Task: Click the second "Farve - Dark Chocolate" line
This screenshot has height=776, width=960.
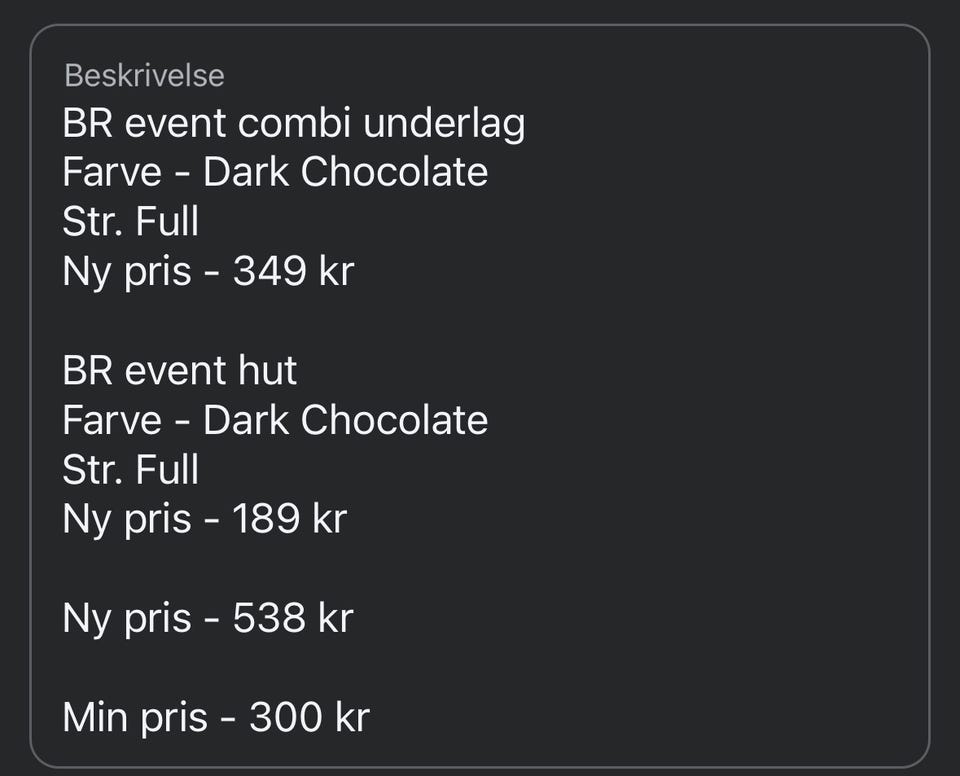Action: (275, 420)
